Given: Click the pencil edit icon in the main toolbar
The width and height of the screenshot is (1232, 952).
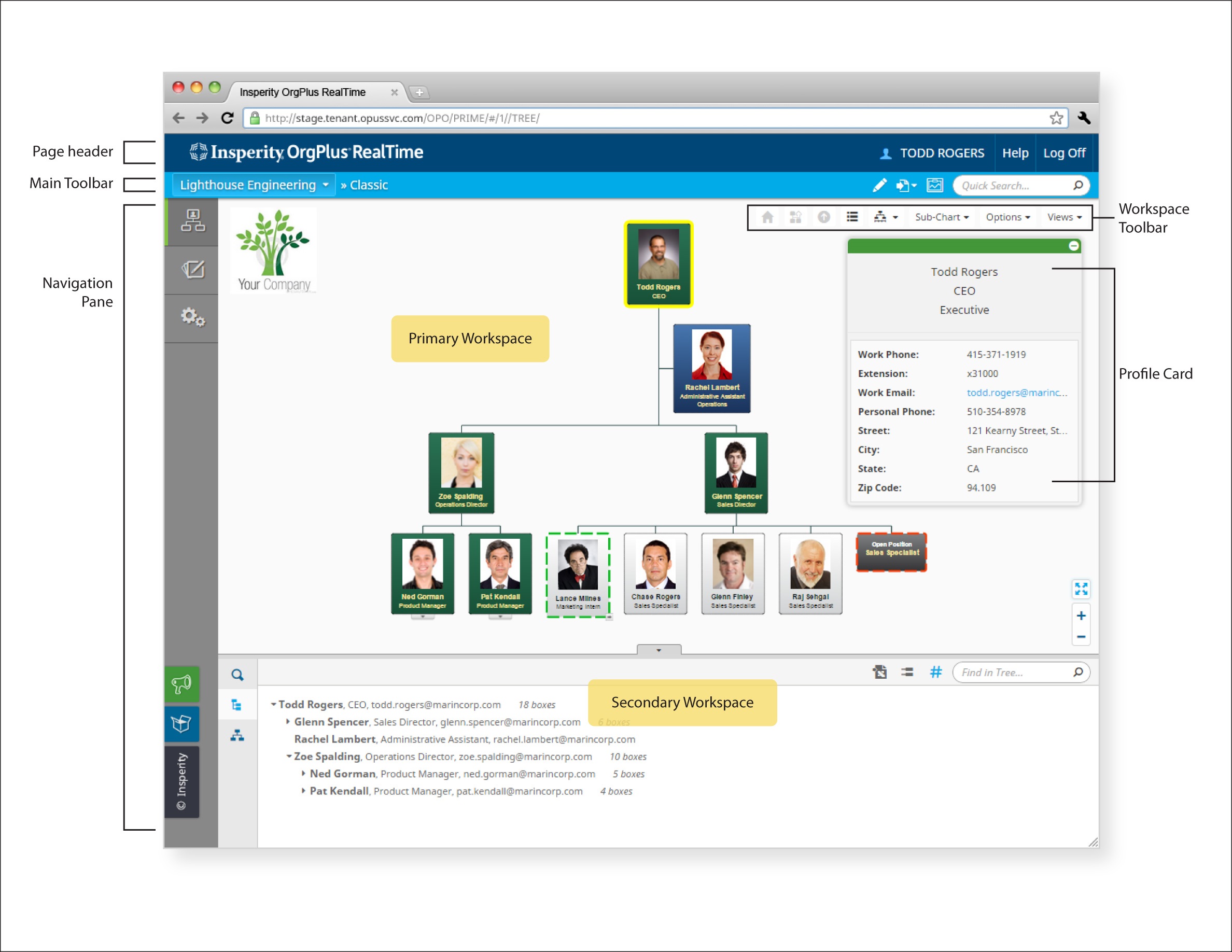Looking at the screenshot, I should (x=879, y=185).
